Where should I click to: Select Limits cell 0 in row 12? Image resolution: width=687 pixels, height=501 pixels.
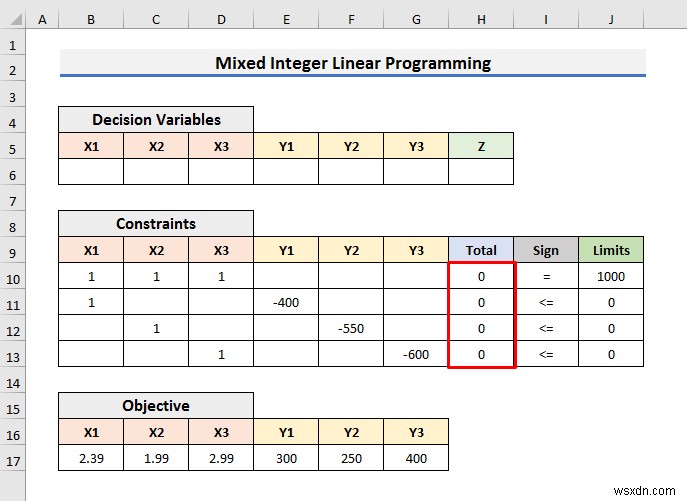coord(611,328)
